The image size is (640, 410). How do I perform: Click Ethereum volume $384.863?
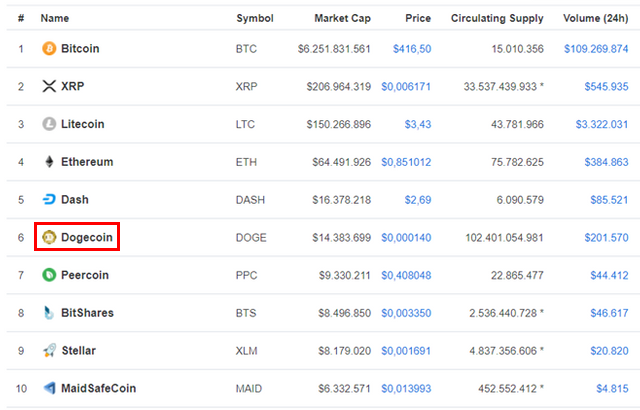606,162
